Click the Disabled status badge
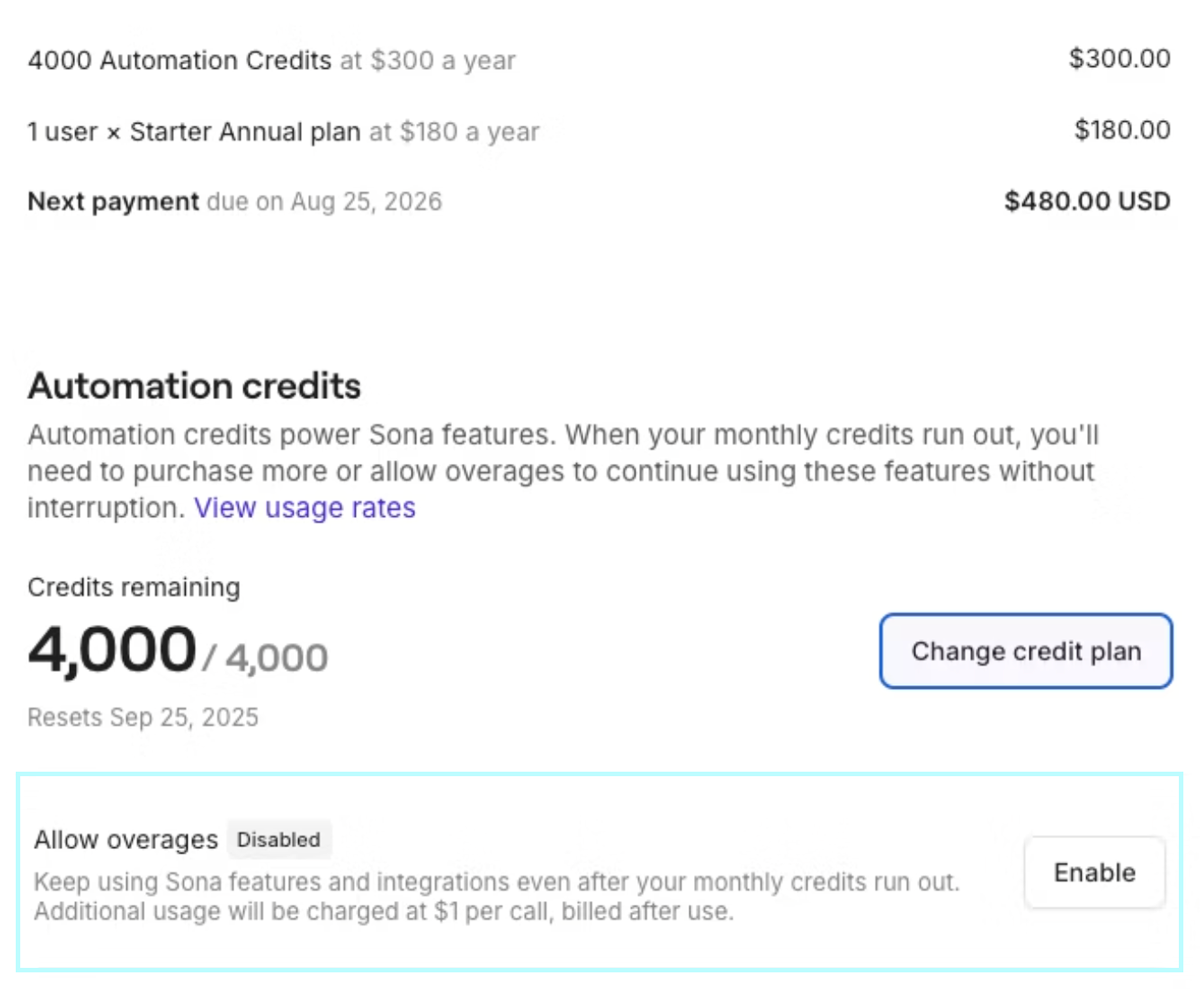Image resolution: width=1200 pixels, height=989 pixels. click(279, 840)
